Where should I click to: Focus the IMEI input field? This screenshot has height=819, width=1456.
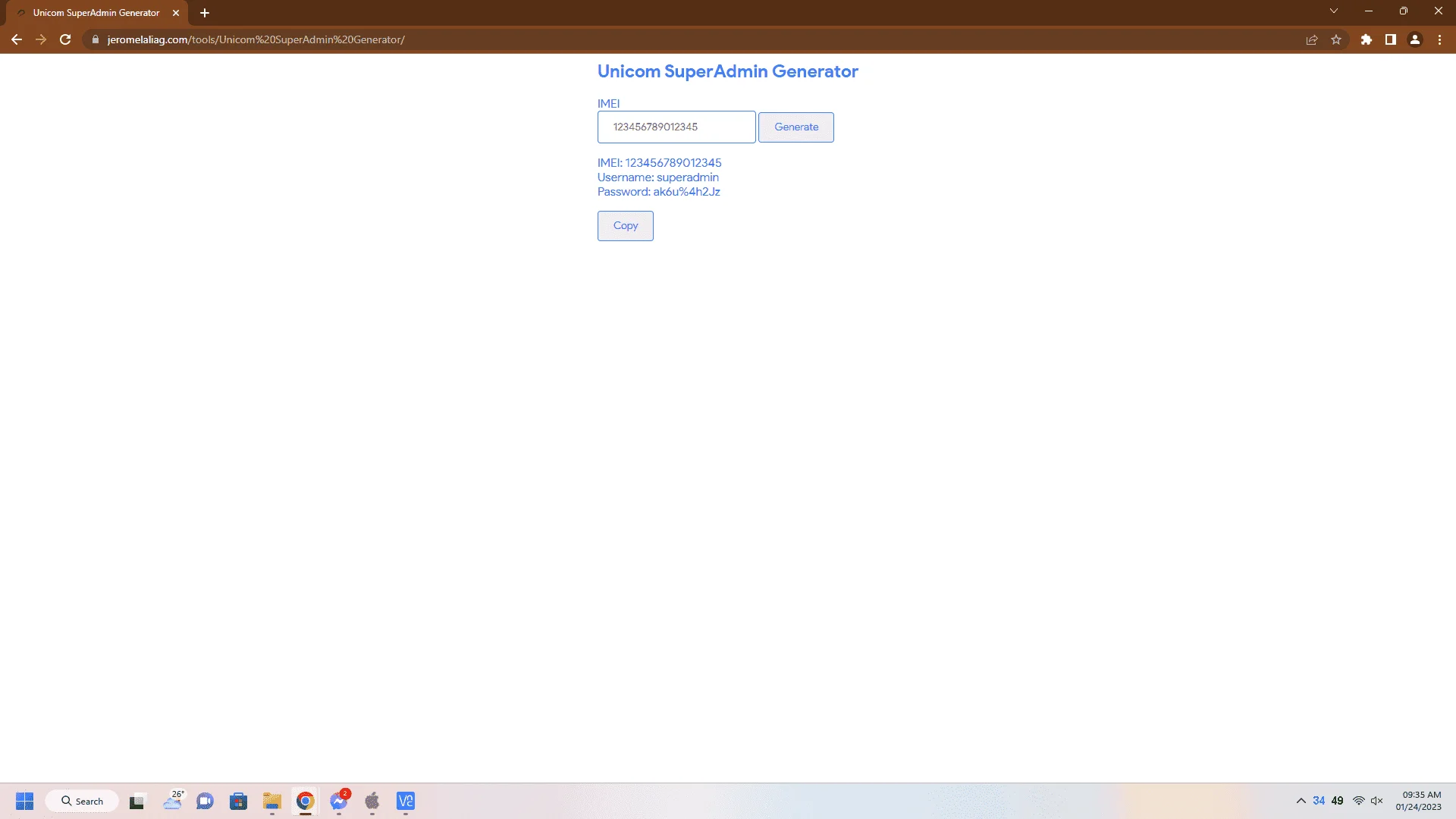tap(676, 127)
